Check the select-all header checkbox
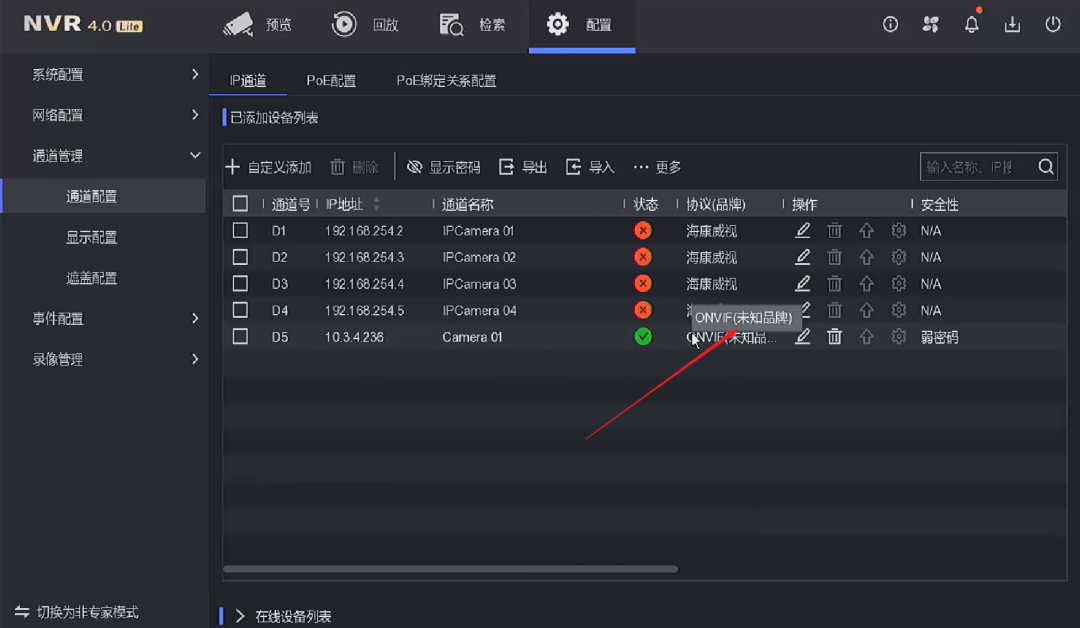This screenshot has height=628, width=1080. click(x=240, y=203)
